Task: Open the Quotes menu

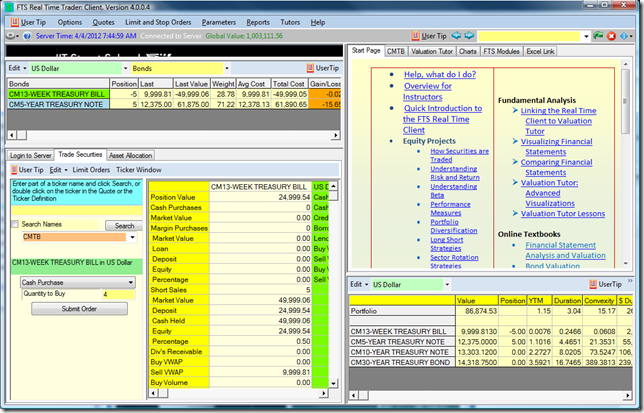Action: 104,22
